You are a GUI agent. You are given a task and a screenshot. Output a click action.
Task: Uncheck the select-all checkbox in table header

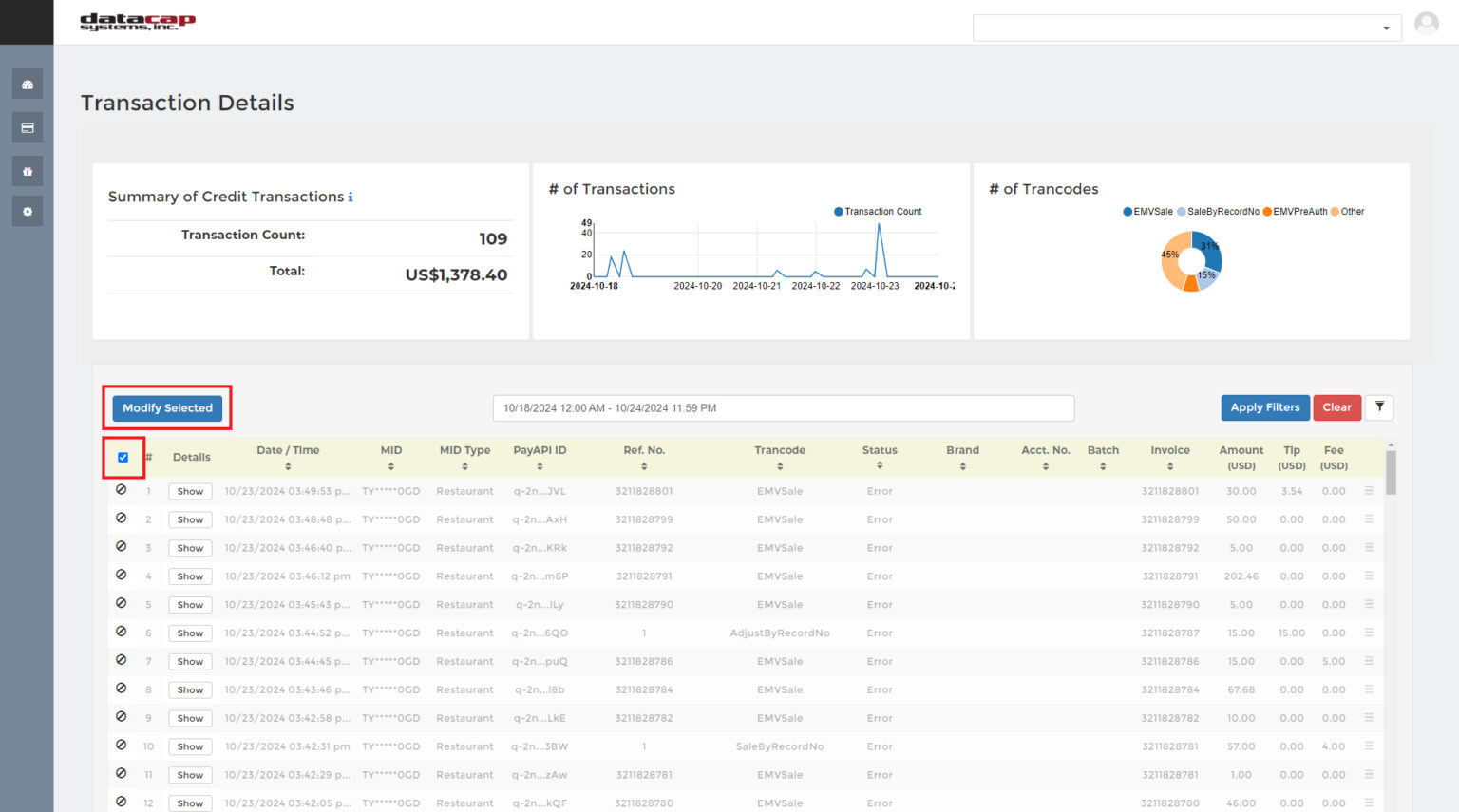click(123, 457)
